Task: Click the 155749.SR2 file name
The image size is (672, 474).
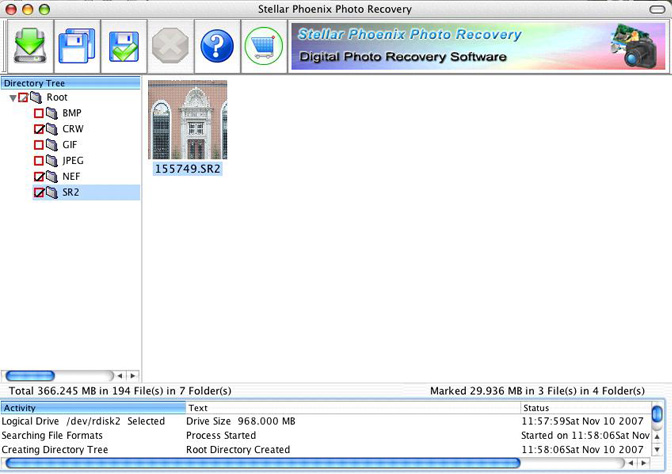Action: coord(188,169)
